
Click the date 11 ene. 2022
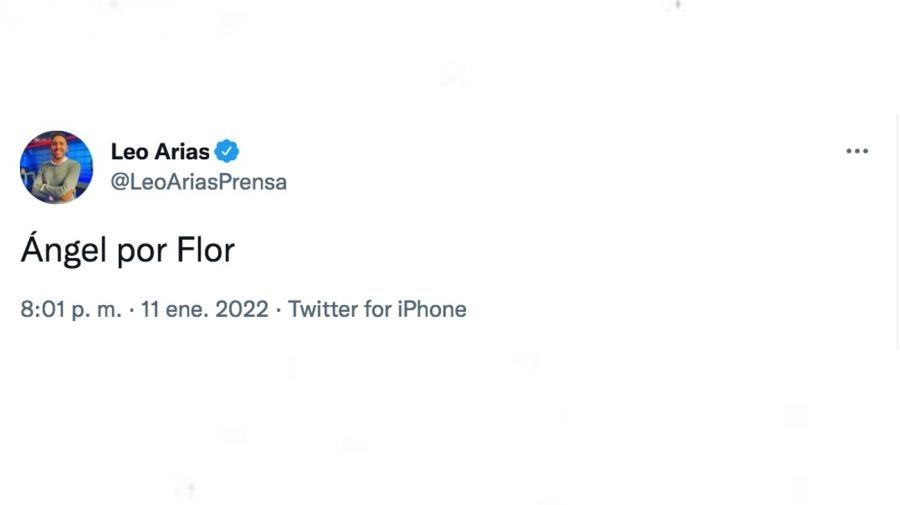[204, 309]
